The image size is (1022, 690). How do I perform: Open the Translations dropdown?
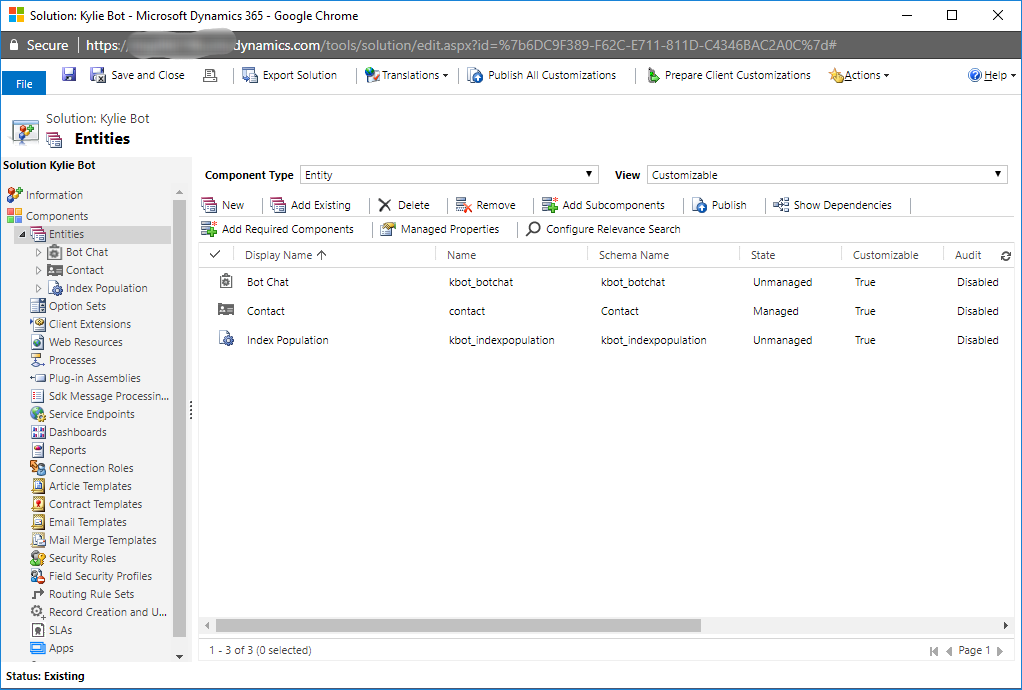point(407,76)
